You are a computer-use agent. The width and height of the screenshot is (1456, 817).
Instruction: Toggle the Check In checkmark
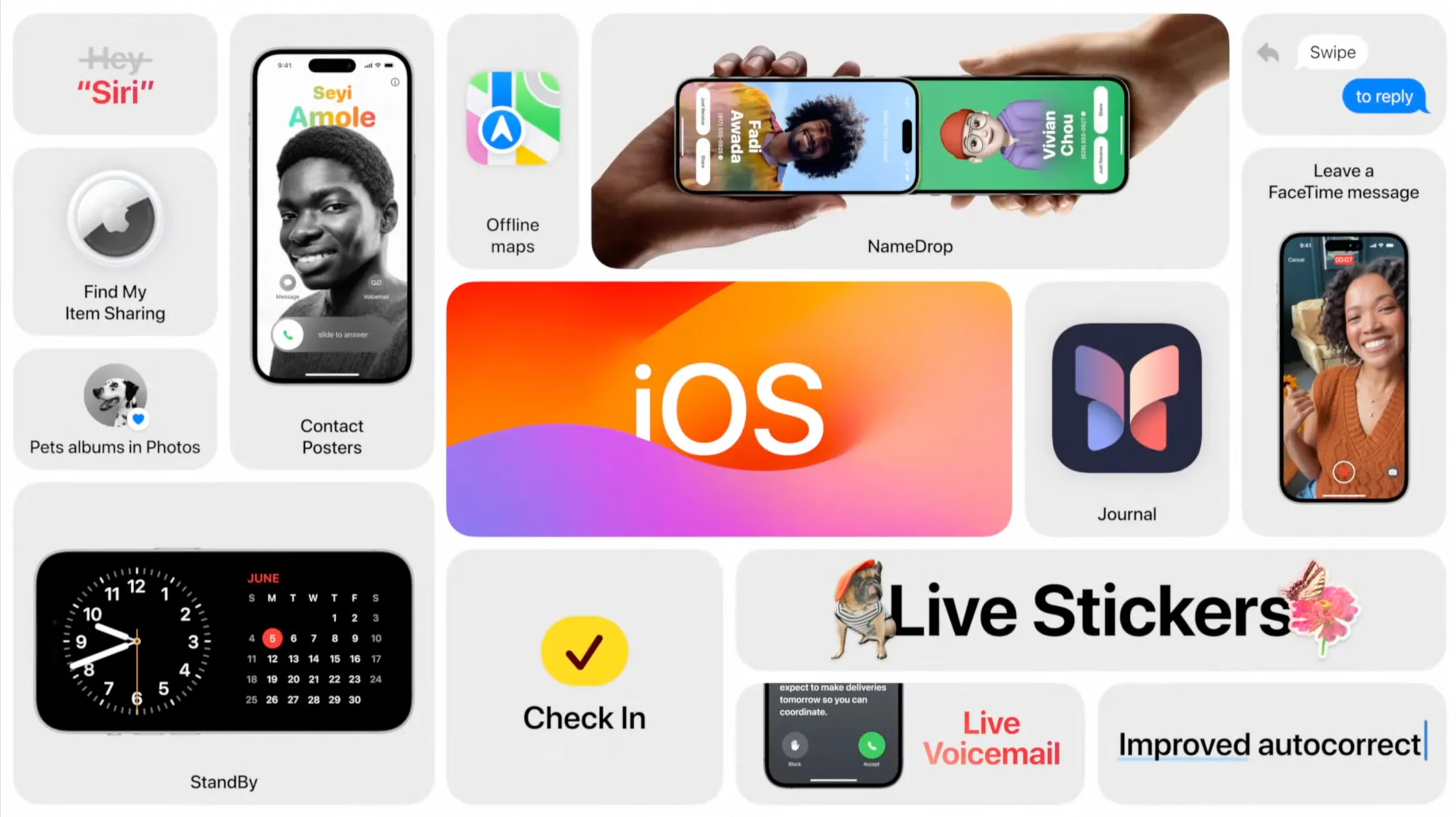tap(583, 650)
